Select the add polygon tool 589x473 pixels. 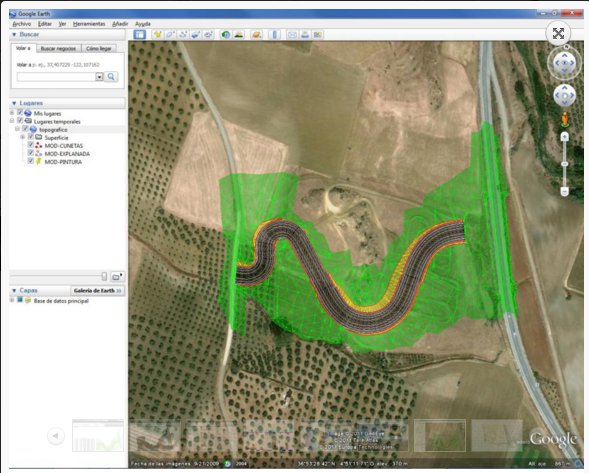point(170,35)
